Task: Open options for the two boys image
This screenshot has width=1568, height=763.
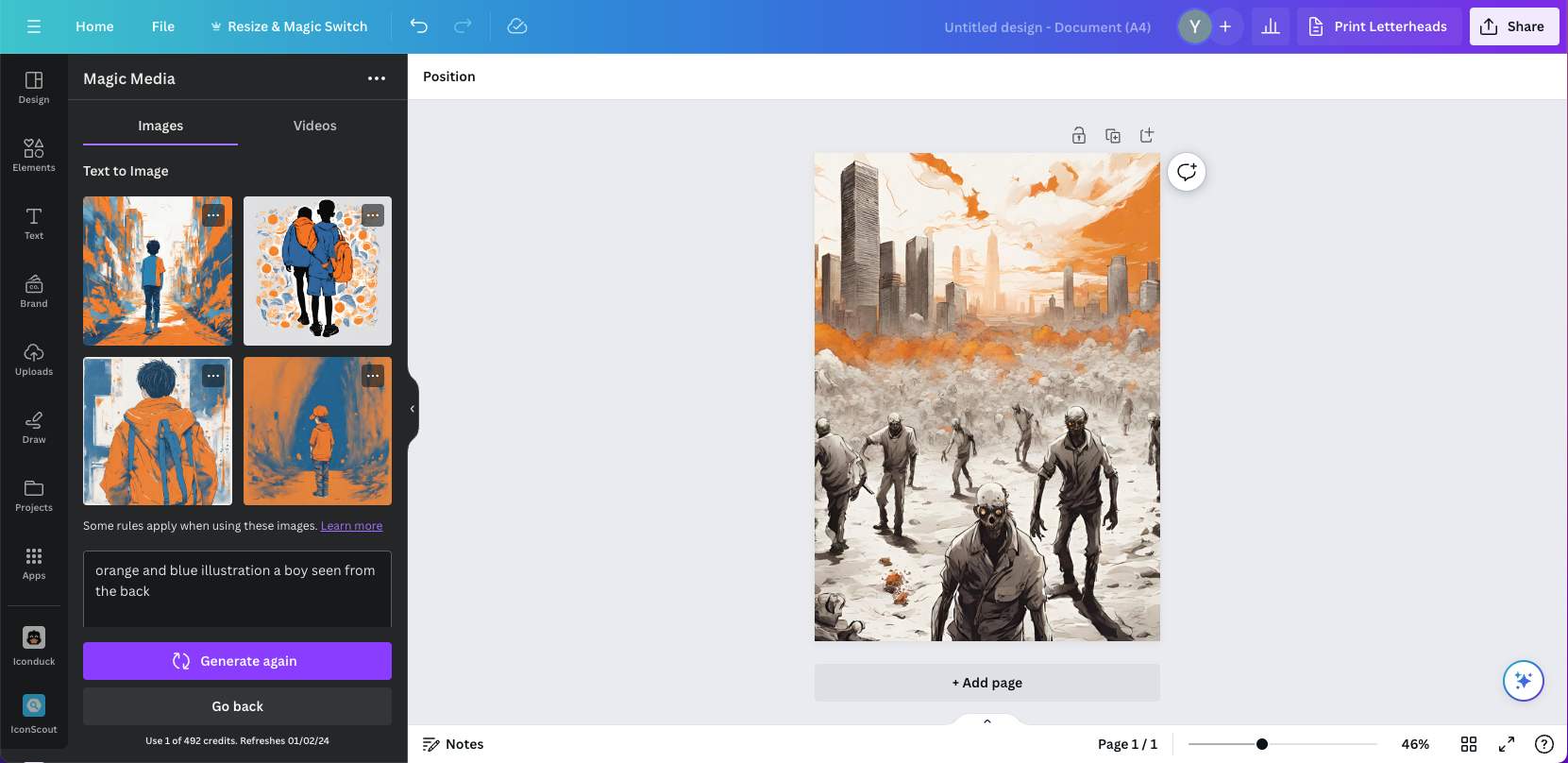Action: click(373, 215)
